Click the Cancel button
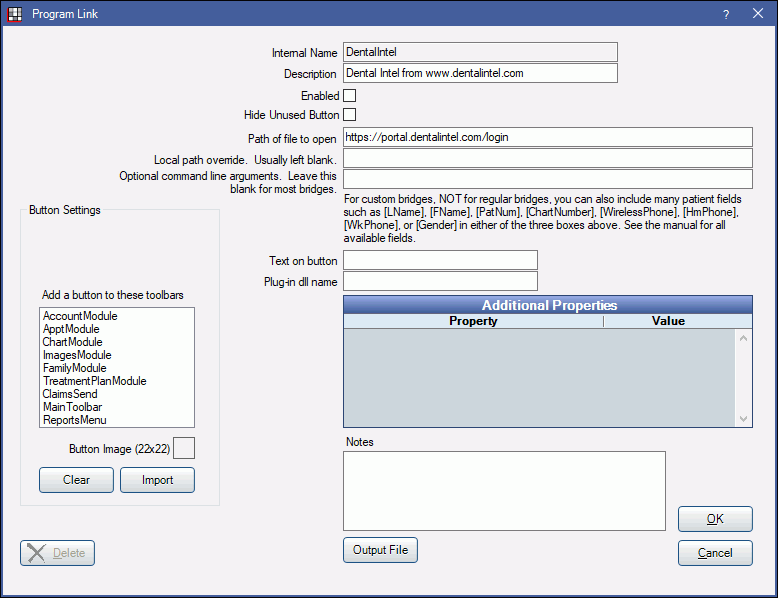Viewport: 778px width, 598px height. click(715, 553)
